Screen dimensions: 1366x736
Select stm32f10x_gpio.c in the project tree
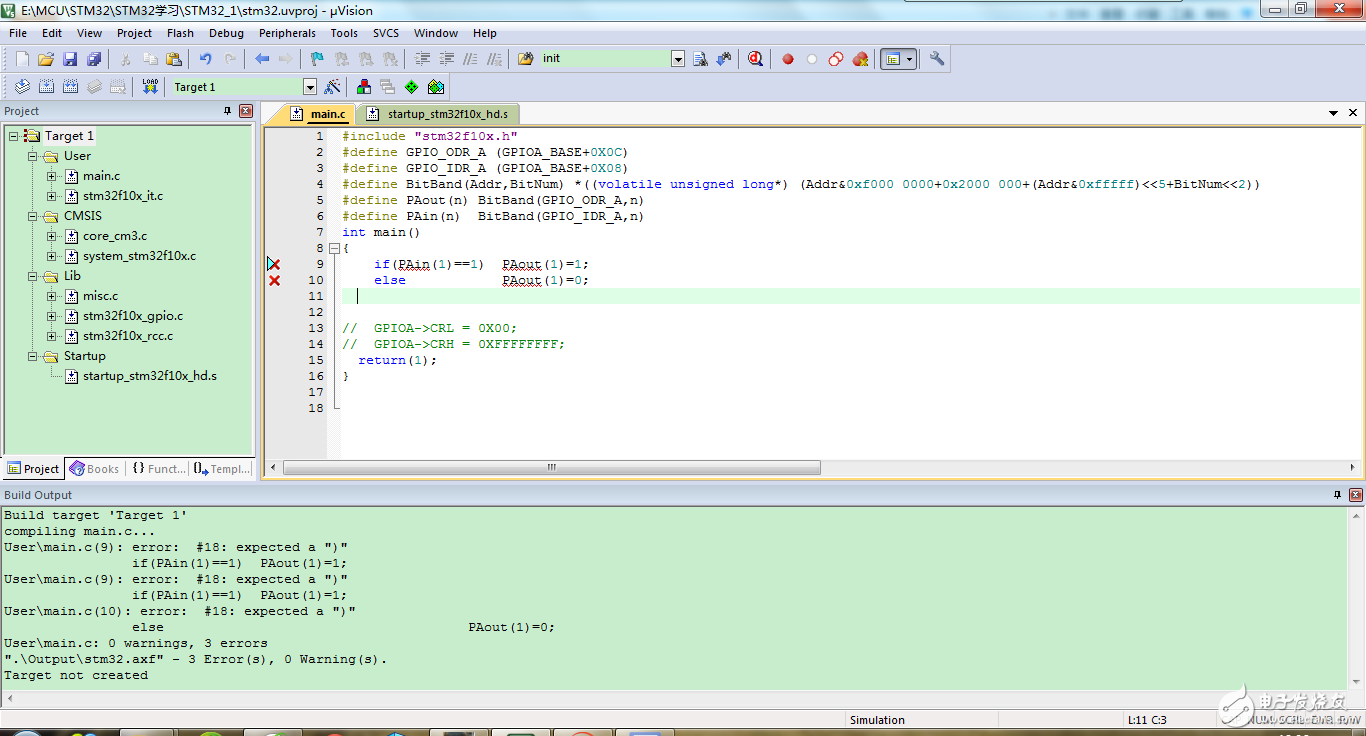point(132,316)
